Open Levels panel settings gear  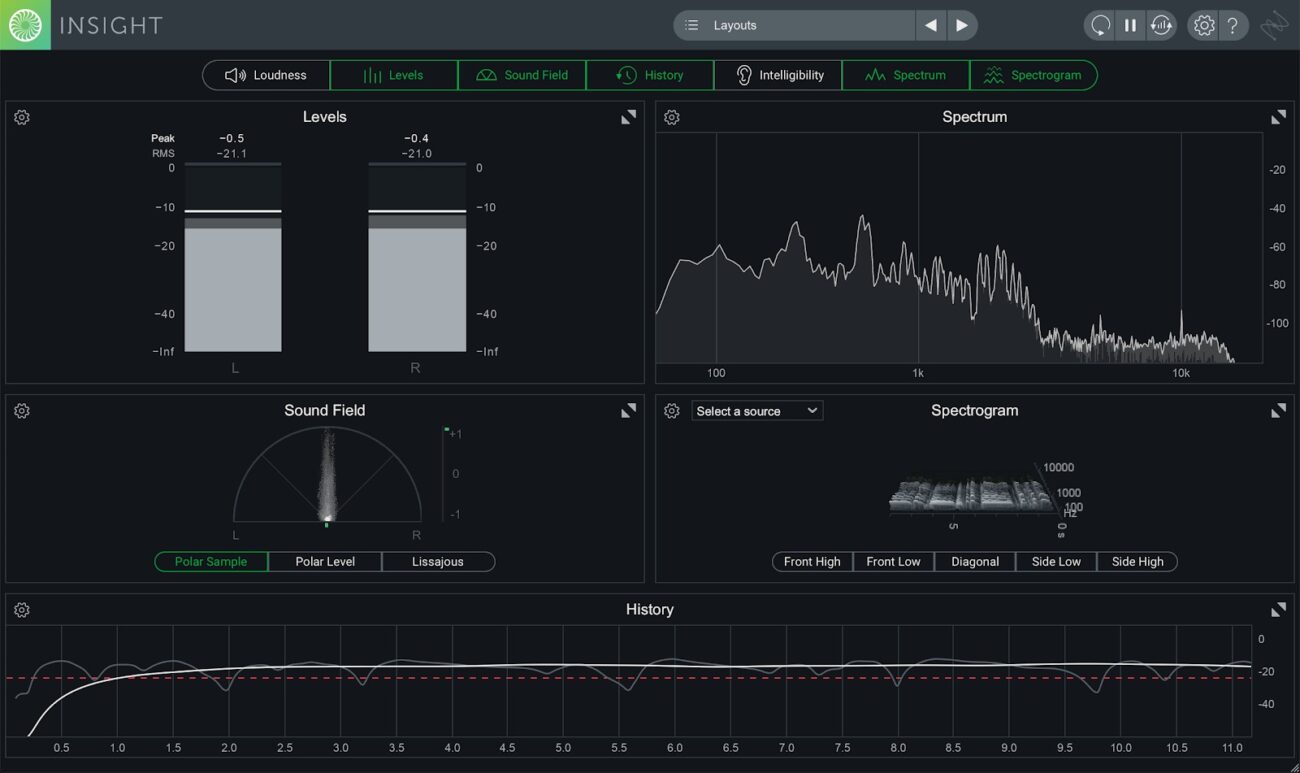click(x=22, y=118)
